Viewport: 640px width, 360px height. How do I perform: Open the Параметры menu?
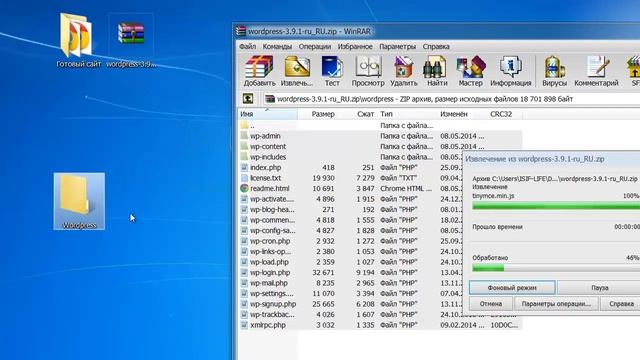(398, 47)
